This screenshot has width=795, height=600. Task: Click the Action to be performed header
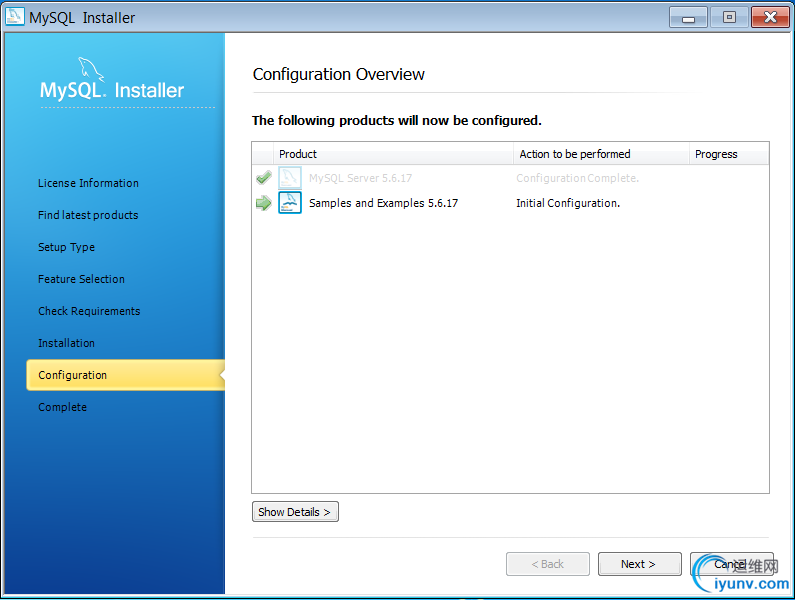coord(601,154)
